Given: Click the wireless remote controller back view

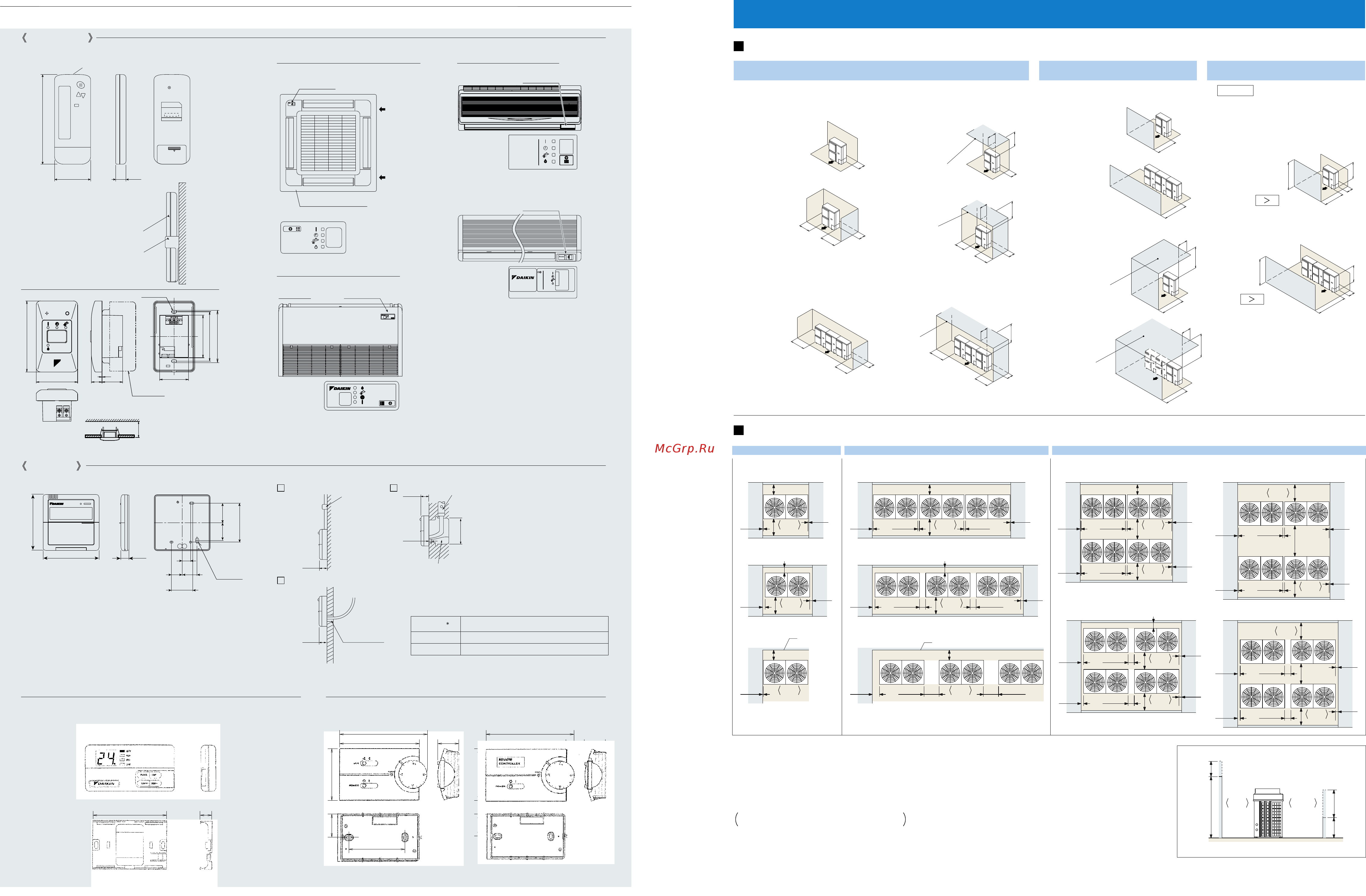Looking at the screenshot, I should (172, 119).
